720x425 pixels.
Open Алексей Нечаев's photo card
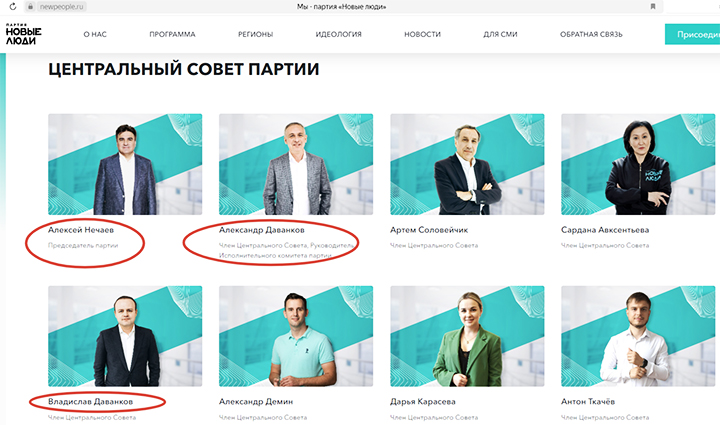pyautogui.click(x=125, y=164)
